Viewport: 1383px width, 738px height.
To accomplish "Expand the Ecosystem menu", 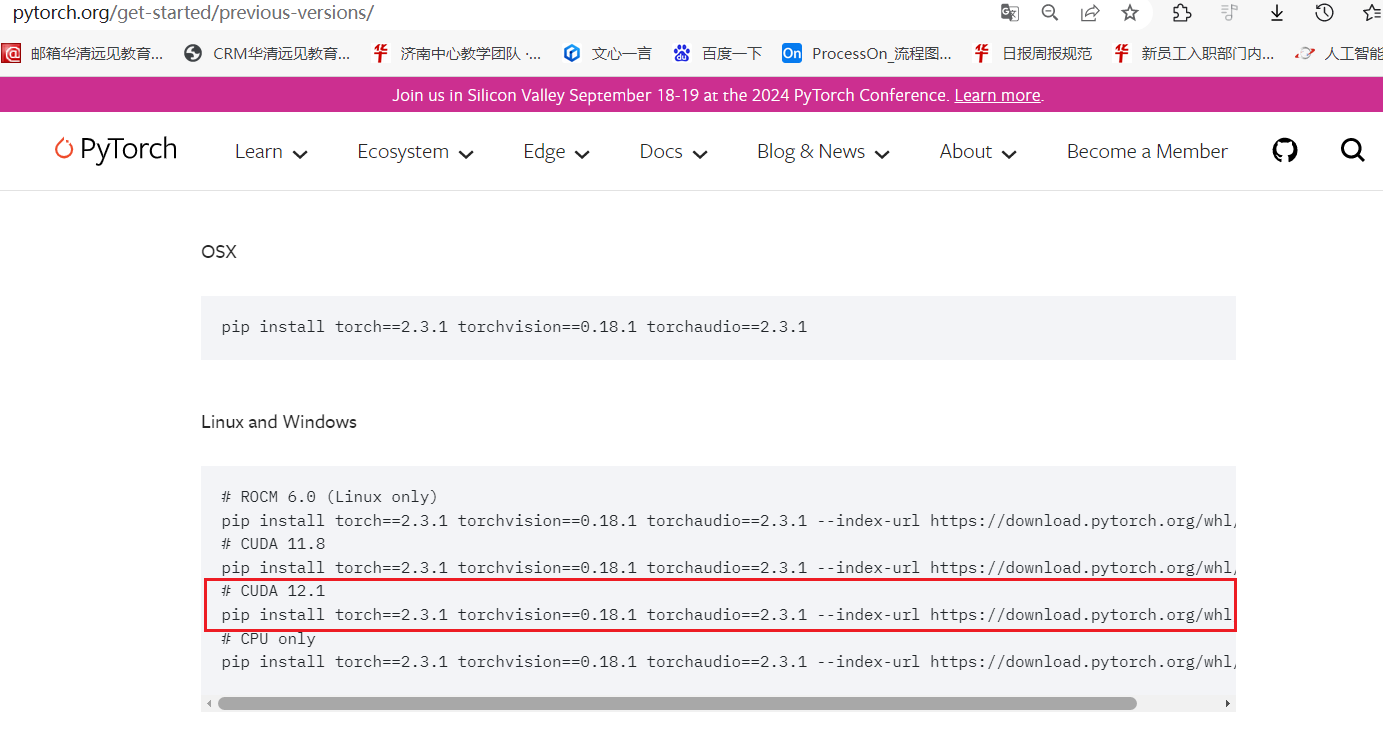I will tap(415, 151).
